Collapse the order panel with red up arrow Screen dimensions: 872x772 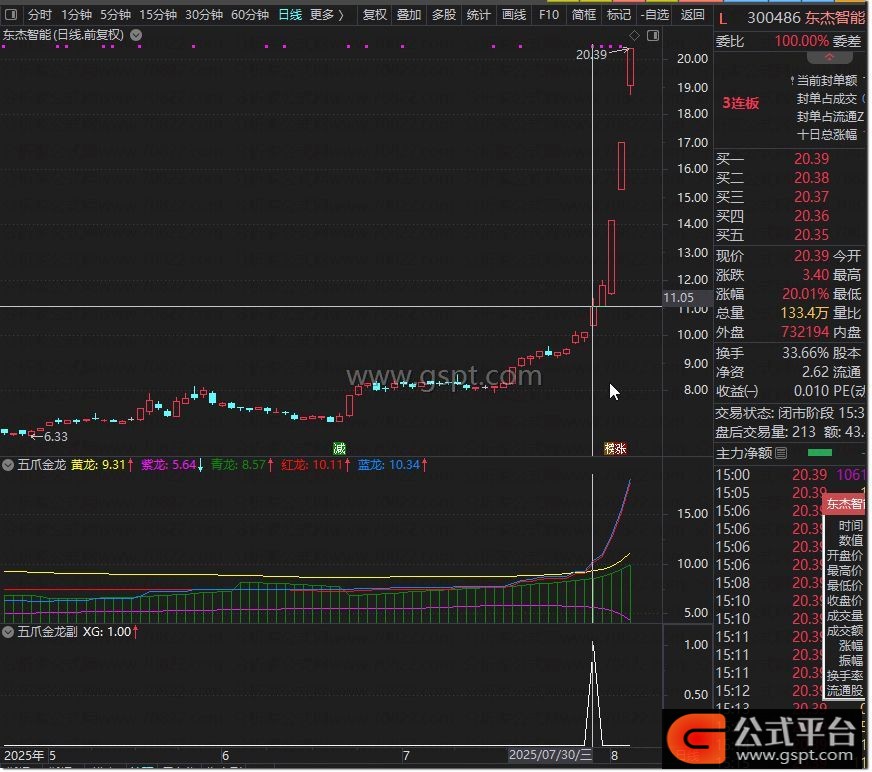coord(831,57)
